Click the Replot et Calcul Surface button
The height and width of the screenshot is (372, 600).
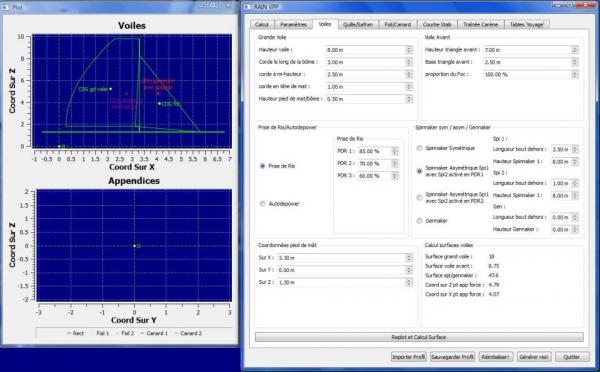point(419,337)
